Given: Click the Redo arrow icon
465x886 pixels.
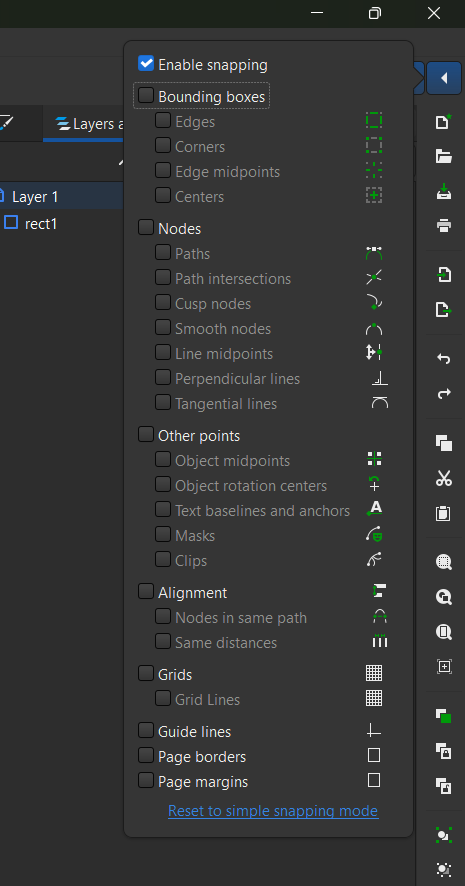Looking at the screenshot, I should click(444, 393).
